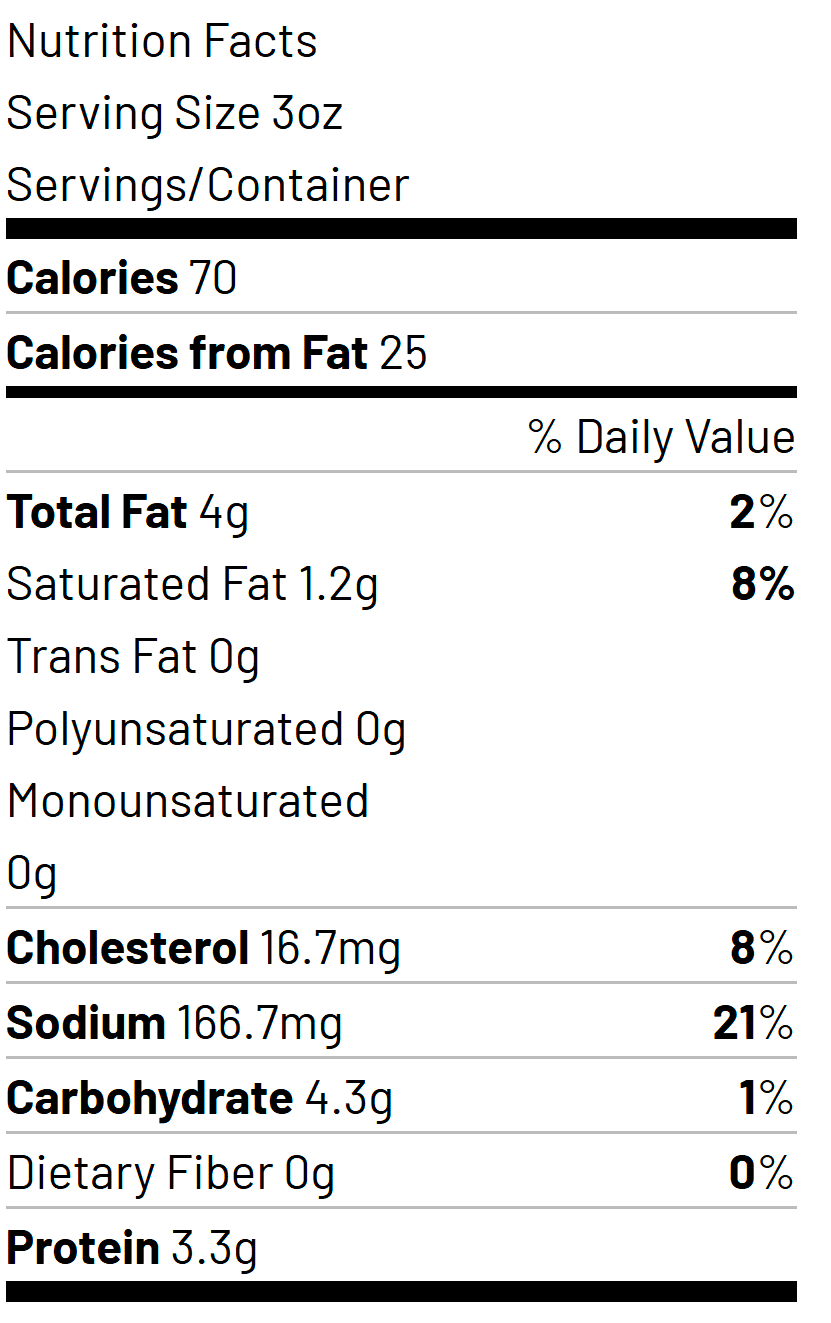Select the Saturated Fat 1.2g row
This screenshot has height=1323, width=831.
click(x=401, y=585)
